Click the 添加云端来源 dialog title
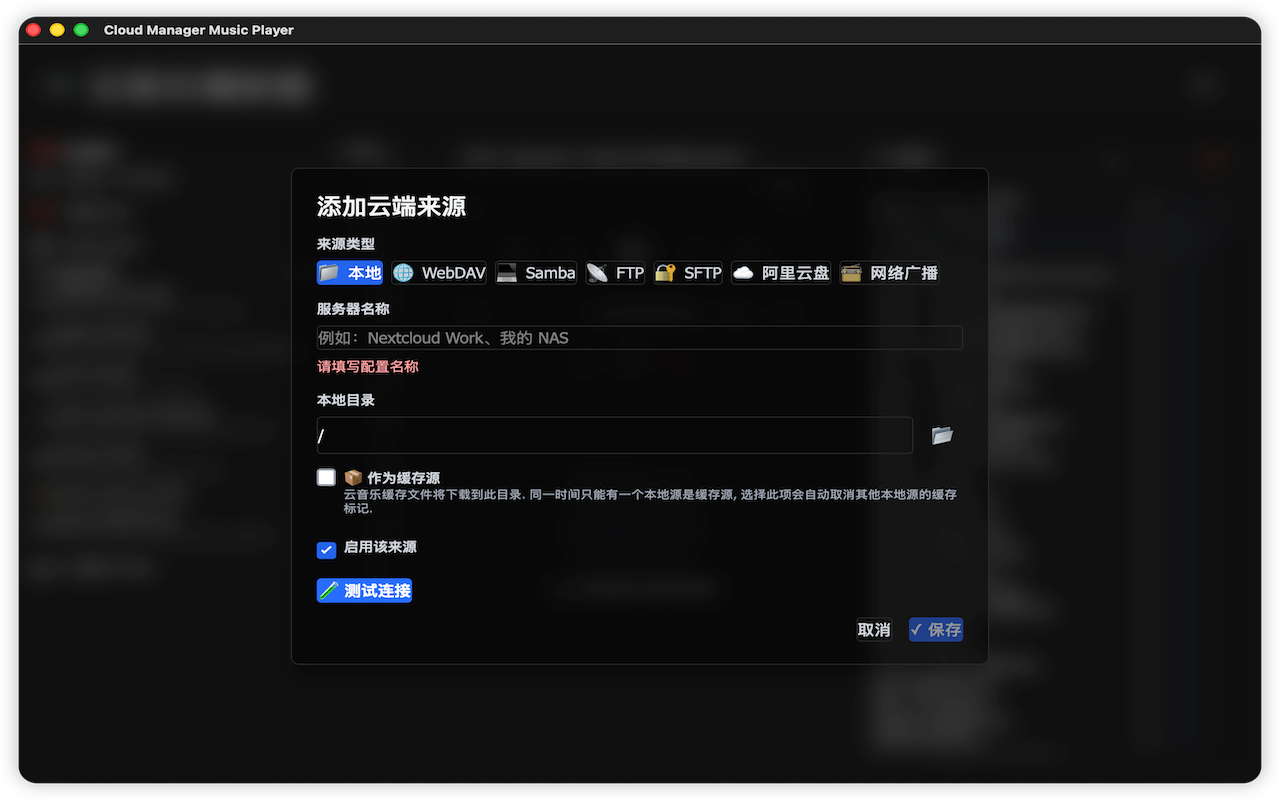 pyautogui.click(x=392, y=207)
